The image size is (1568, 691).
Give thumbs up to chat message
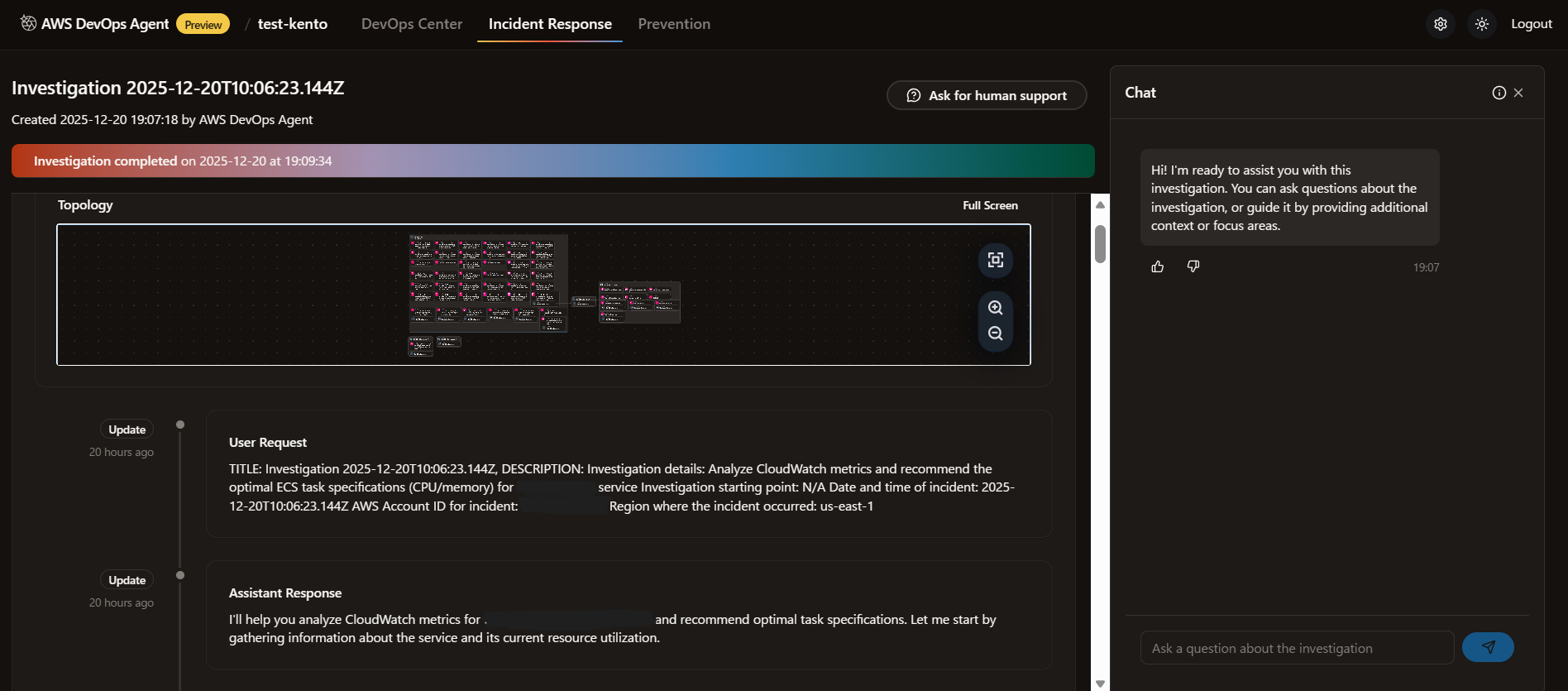1158,266
